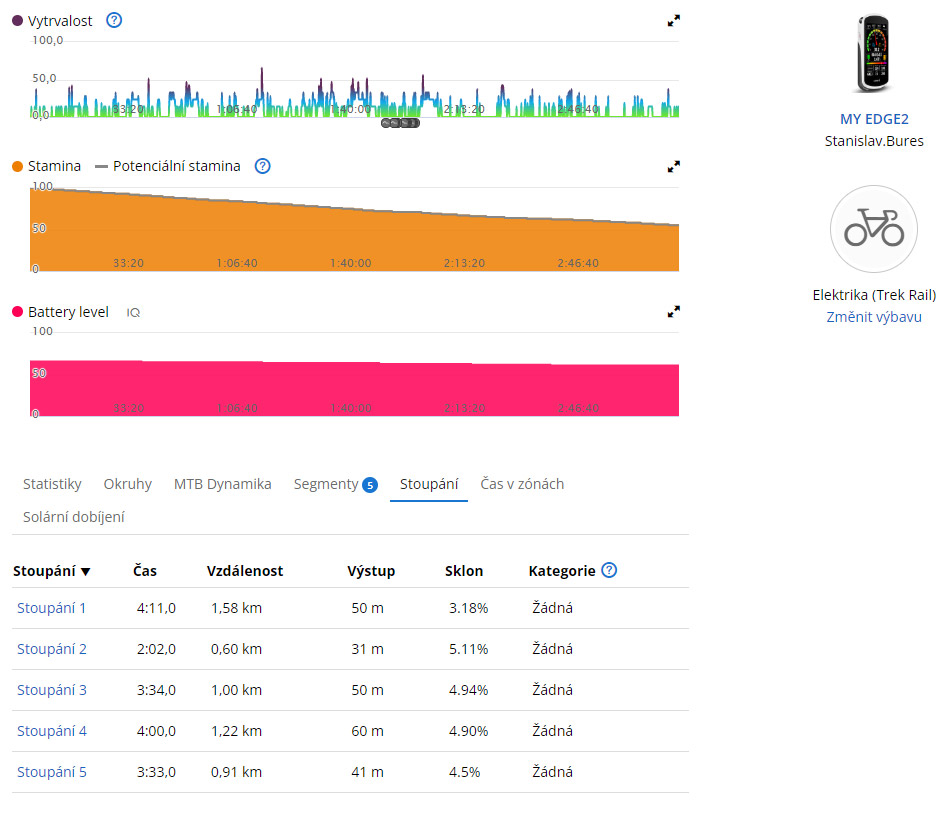
Task: Click the Garmin Edge device image
Action: [874, 54]
